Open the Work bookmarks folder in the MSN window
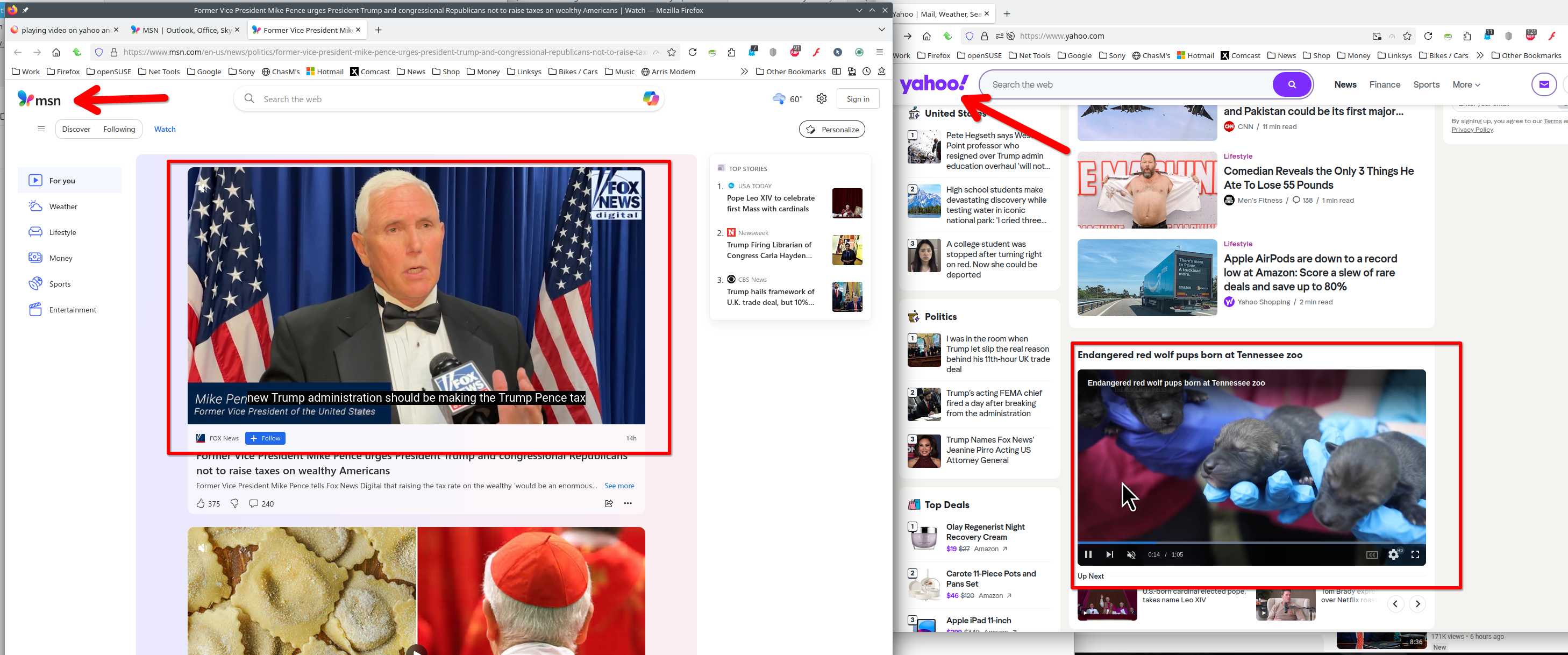 (x=26, y=71)
